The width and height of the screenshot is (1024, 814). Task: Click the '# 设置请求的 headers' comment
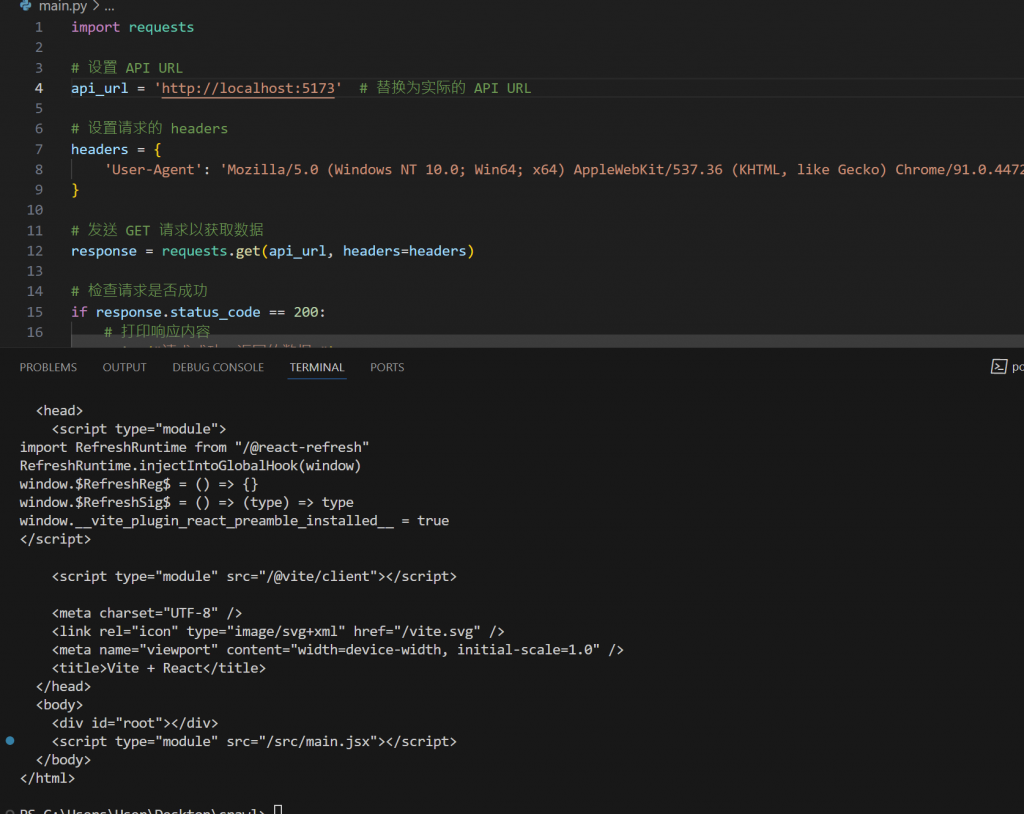[x=150, y=129]
